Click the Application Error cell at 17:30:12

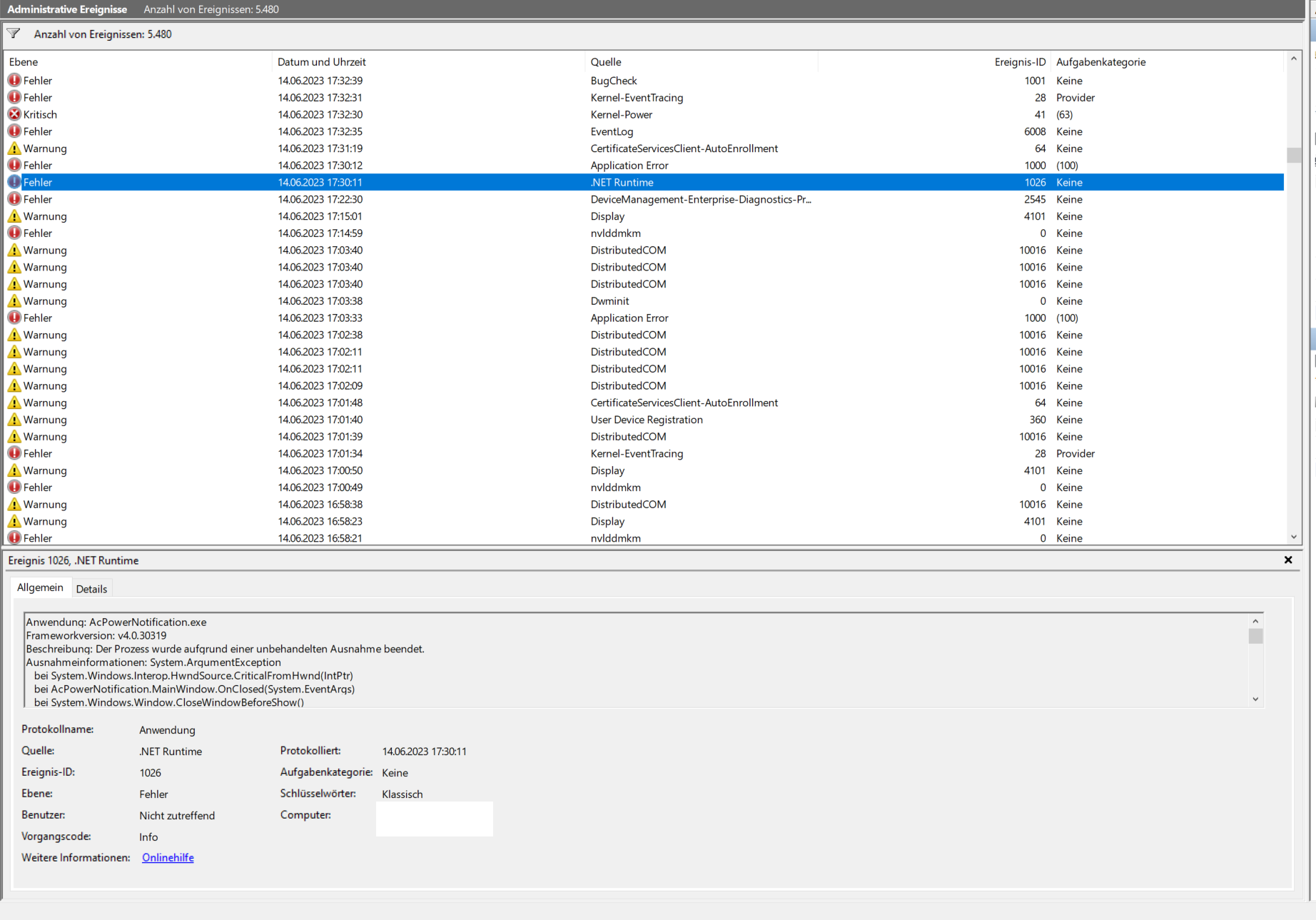(x=629, y=166)
